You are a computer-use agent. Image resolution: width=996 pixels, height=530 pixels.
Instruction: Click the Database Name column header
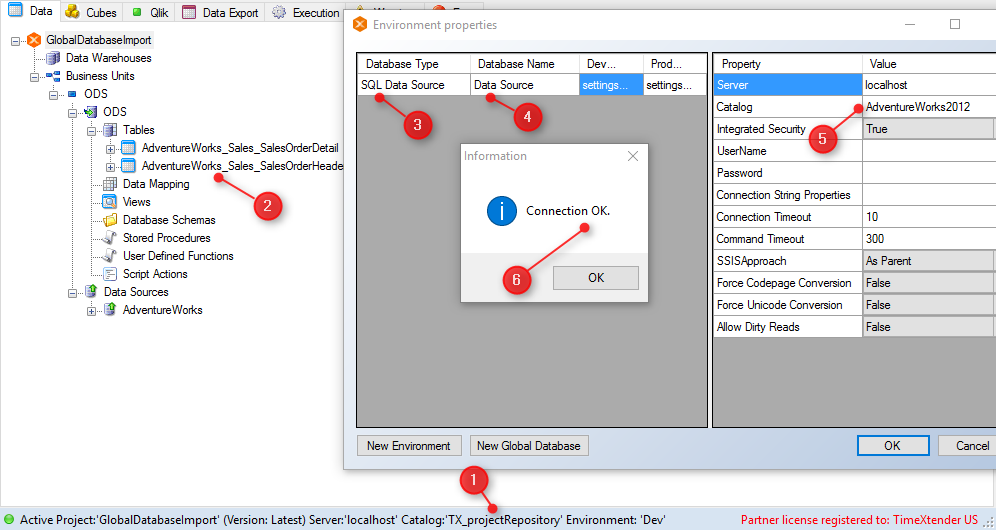[x=525, y=64]
